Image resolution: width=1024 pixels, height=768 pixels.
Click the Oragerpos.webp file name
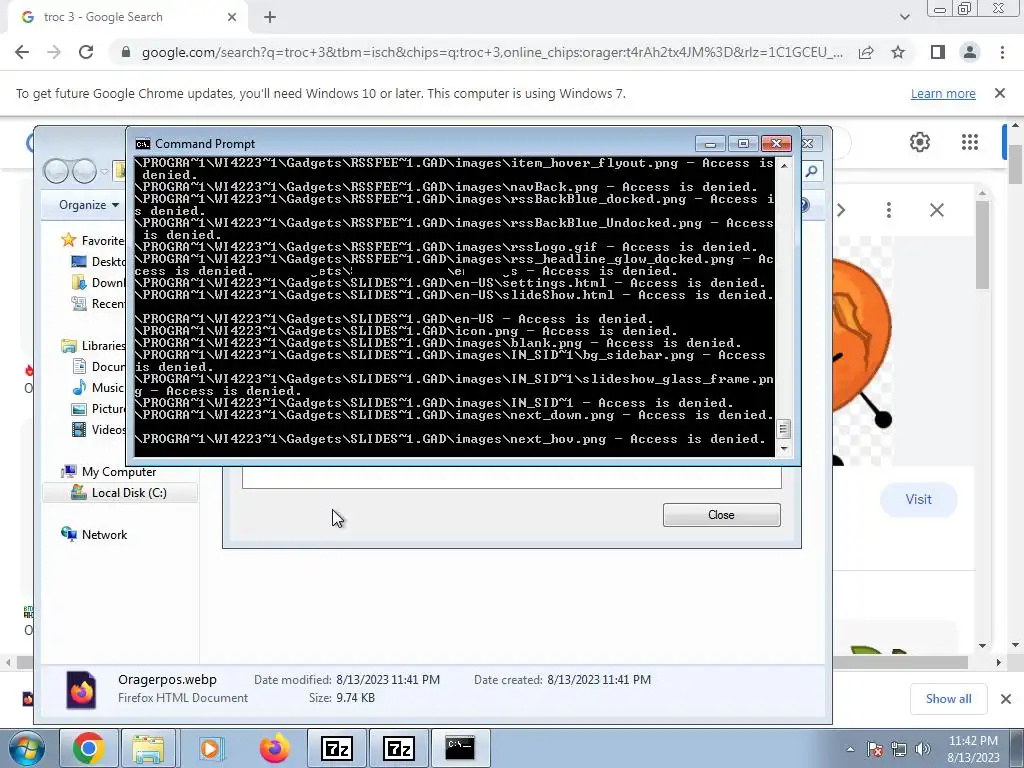click(x=167, y=679)
